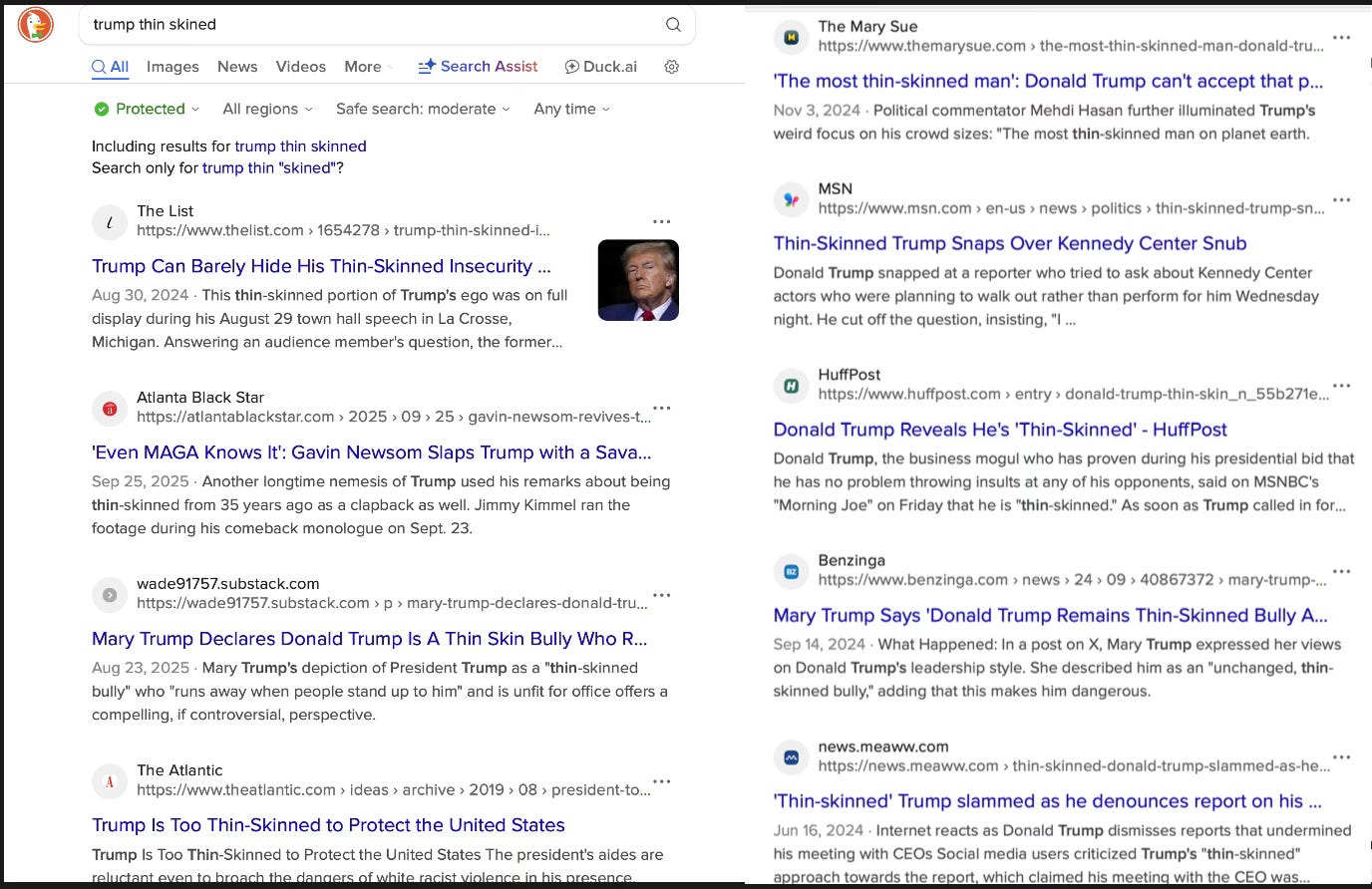Screen dimensions: 1372x889
Task: Switch to the Images tab
Action: pos(172,67)
